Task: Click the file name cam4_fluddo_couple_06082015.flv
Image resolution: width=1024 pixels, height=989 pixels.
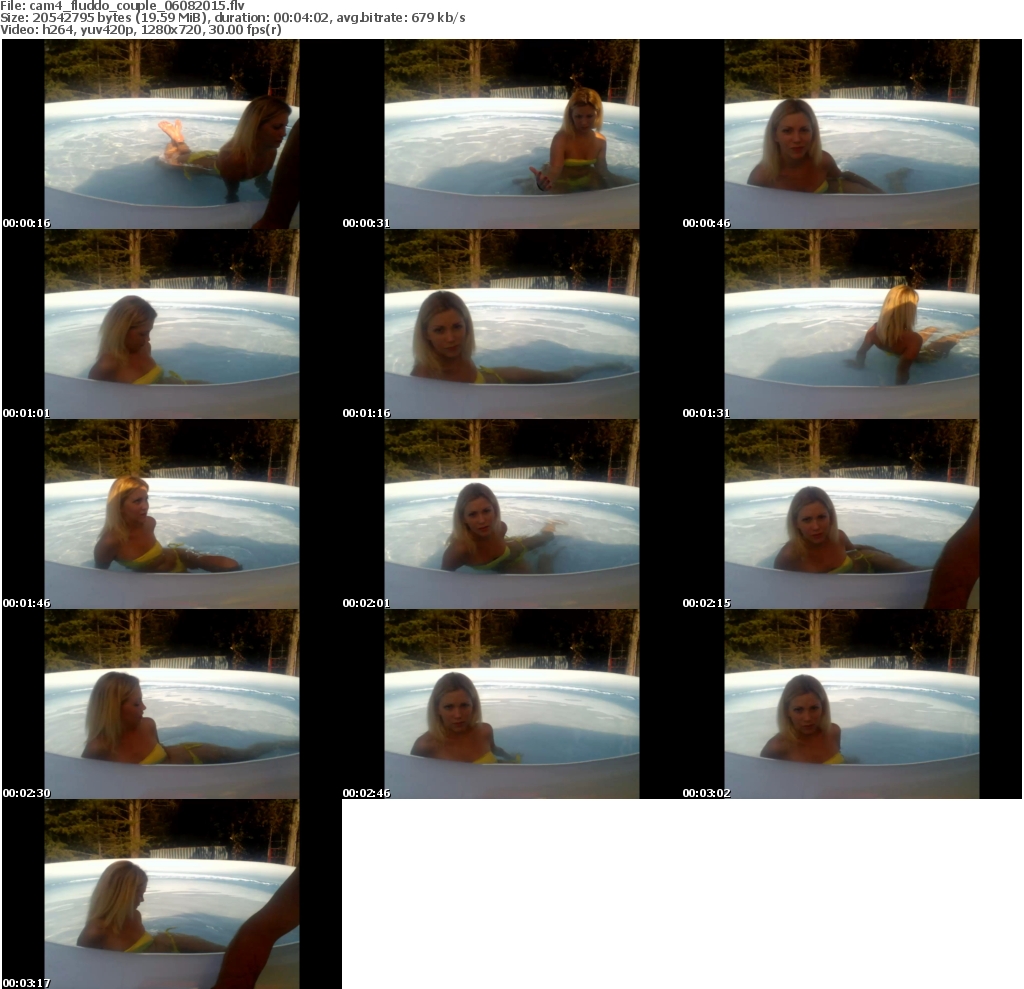Action: 136,6
